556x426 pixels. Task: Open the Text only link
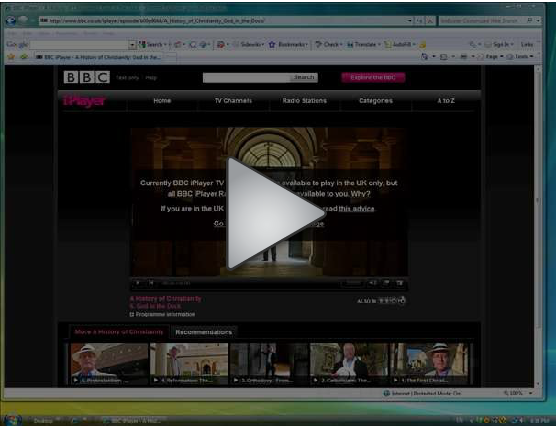pyautogui.click(x=128, y=78)
